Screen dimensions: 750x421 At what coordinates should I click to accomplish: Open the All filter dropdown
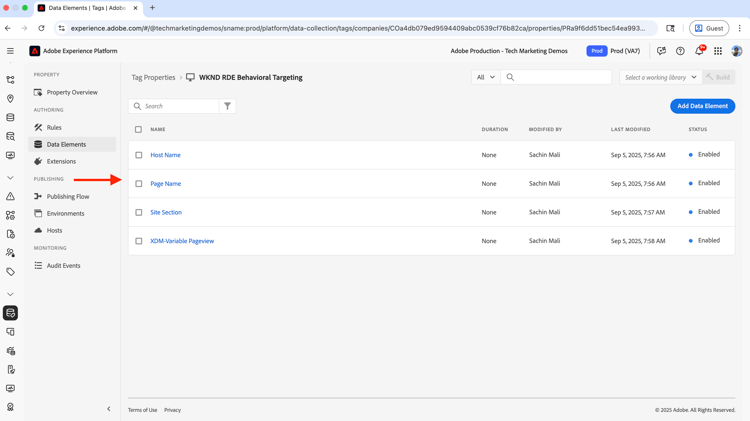click(x=486, y=77)
